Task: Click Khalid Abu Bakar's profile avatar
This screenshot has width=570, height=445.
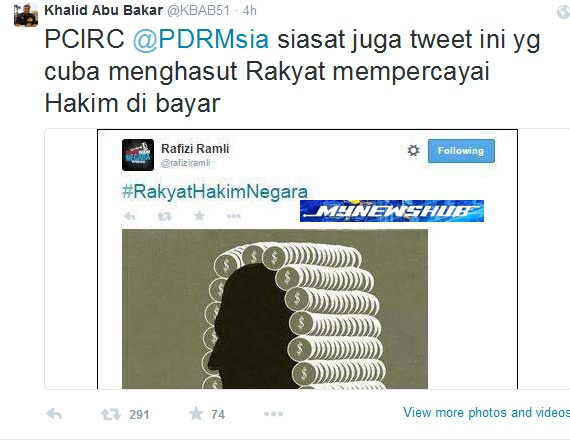Action: click(26, 15)
